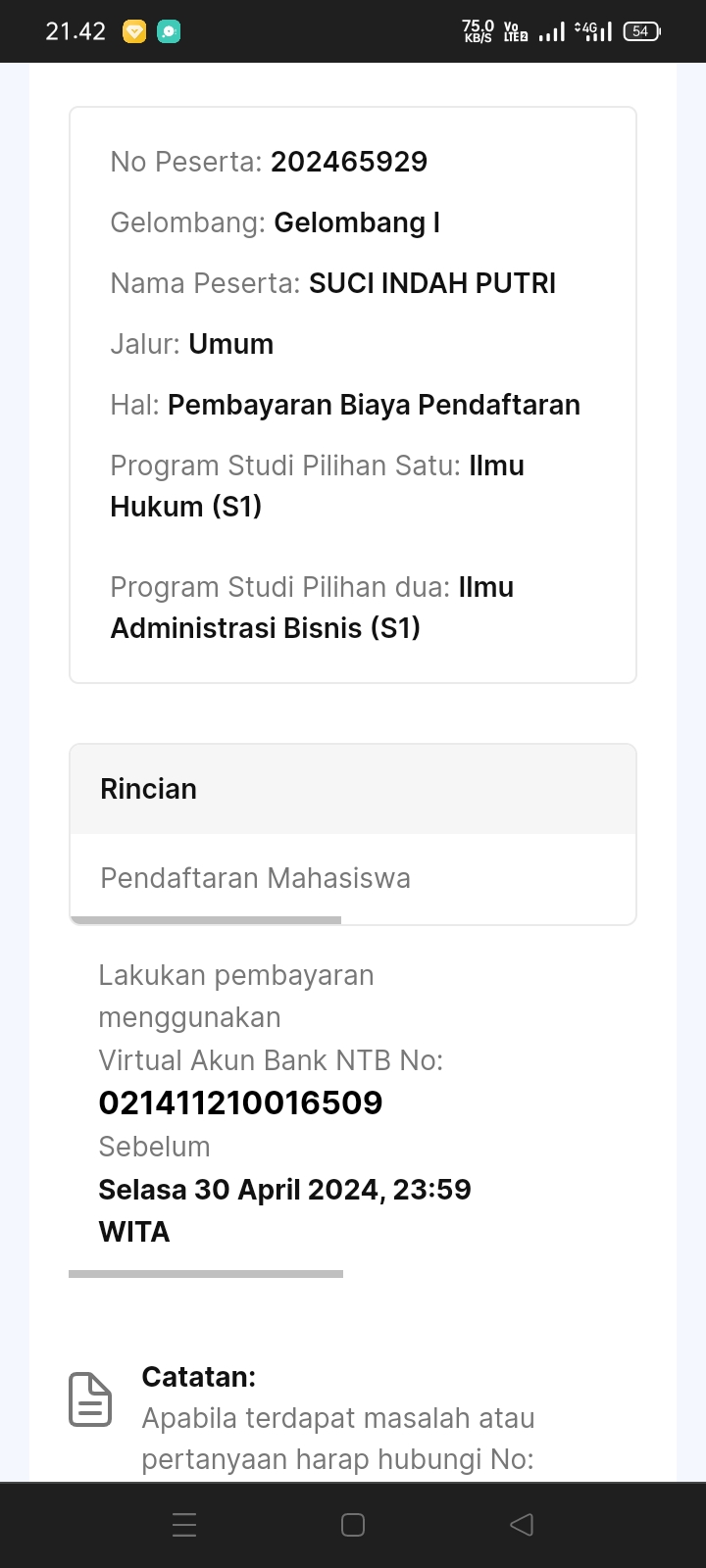Tap the document icon beside Catatan
The image size is (706, 1568).
(x=90, y=1398)
